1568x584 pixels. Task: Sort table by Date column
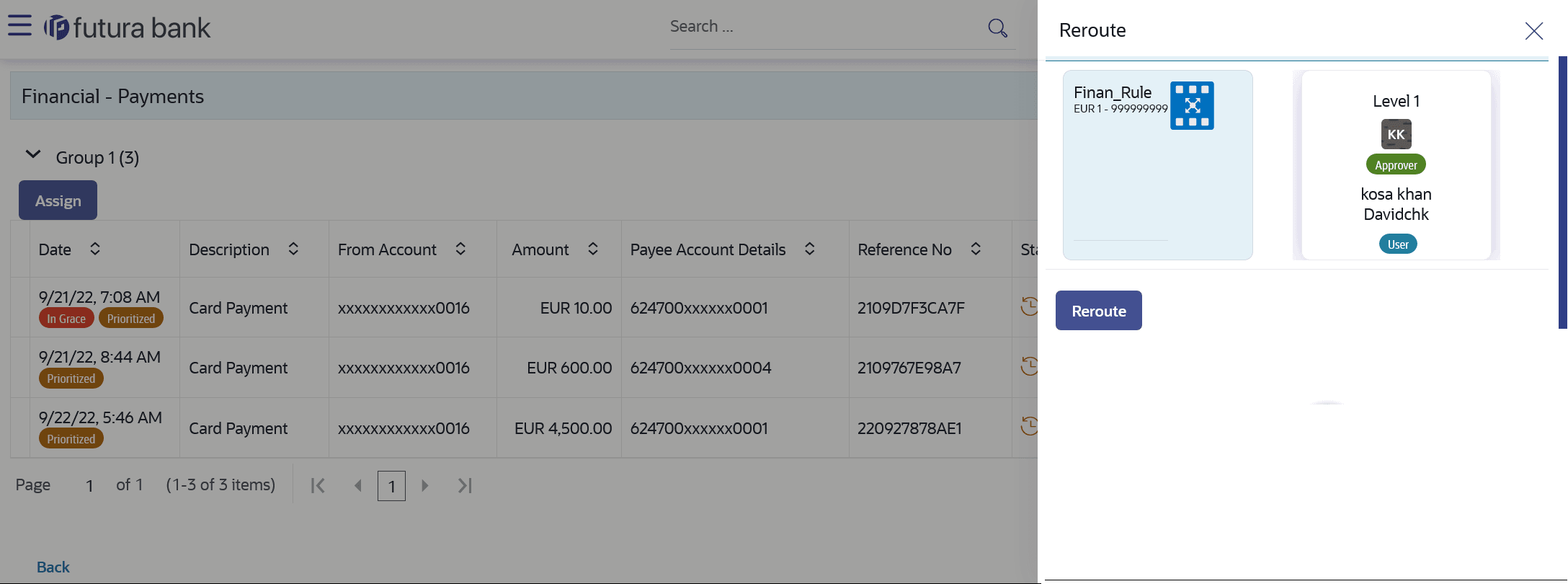coord(94,249)
